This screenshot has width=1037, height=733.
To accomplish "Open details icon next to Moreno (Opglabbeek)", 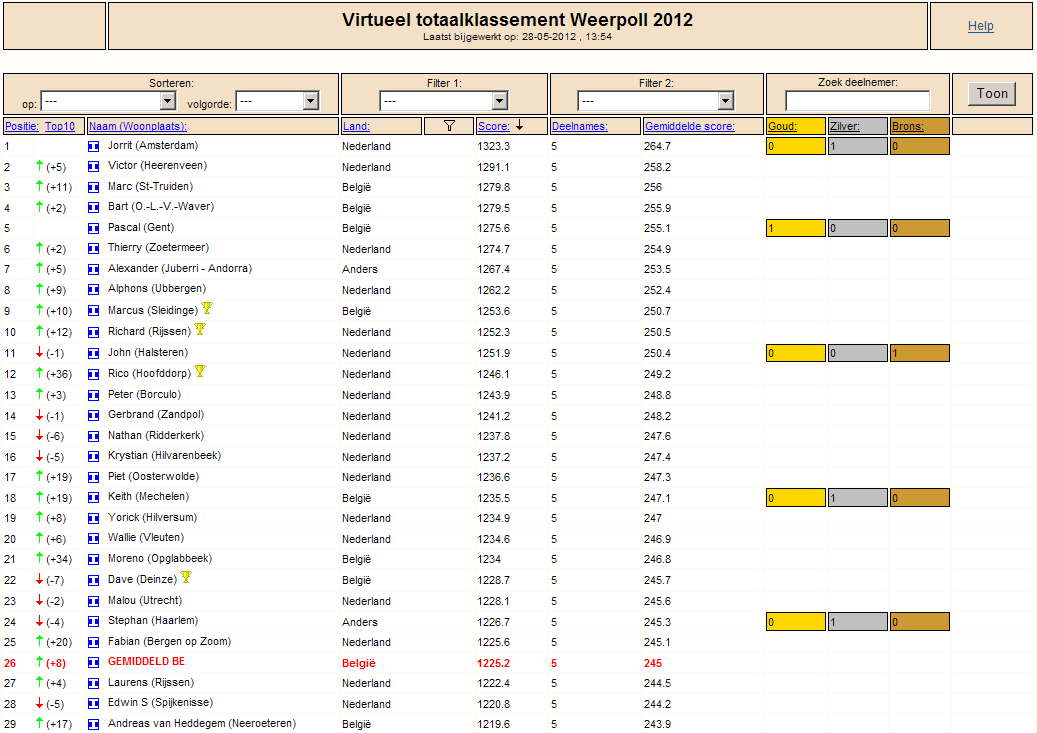I will pos(93,559).
